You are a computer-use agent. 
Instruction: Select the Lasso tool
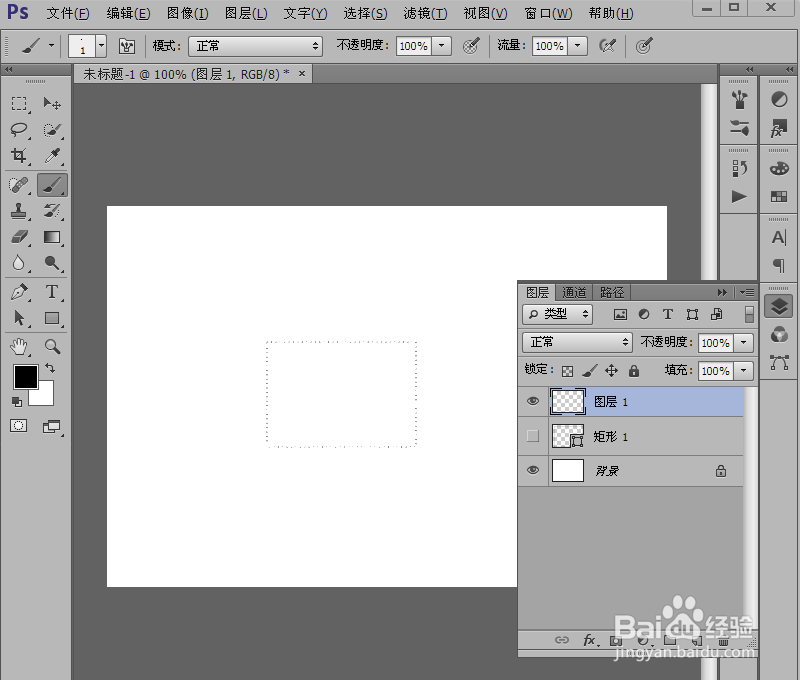point(19,130)
